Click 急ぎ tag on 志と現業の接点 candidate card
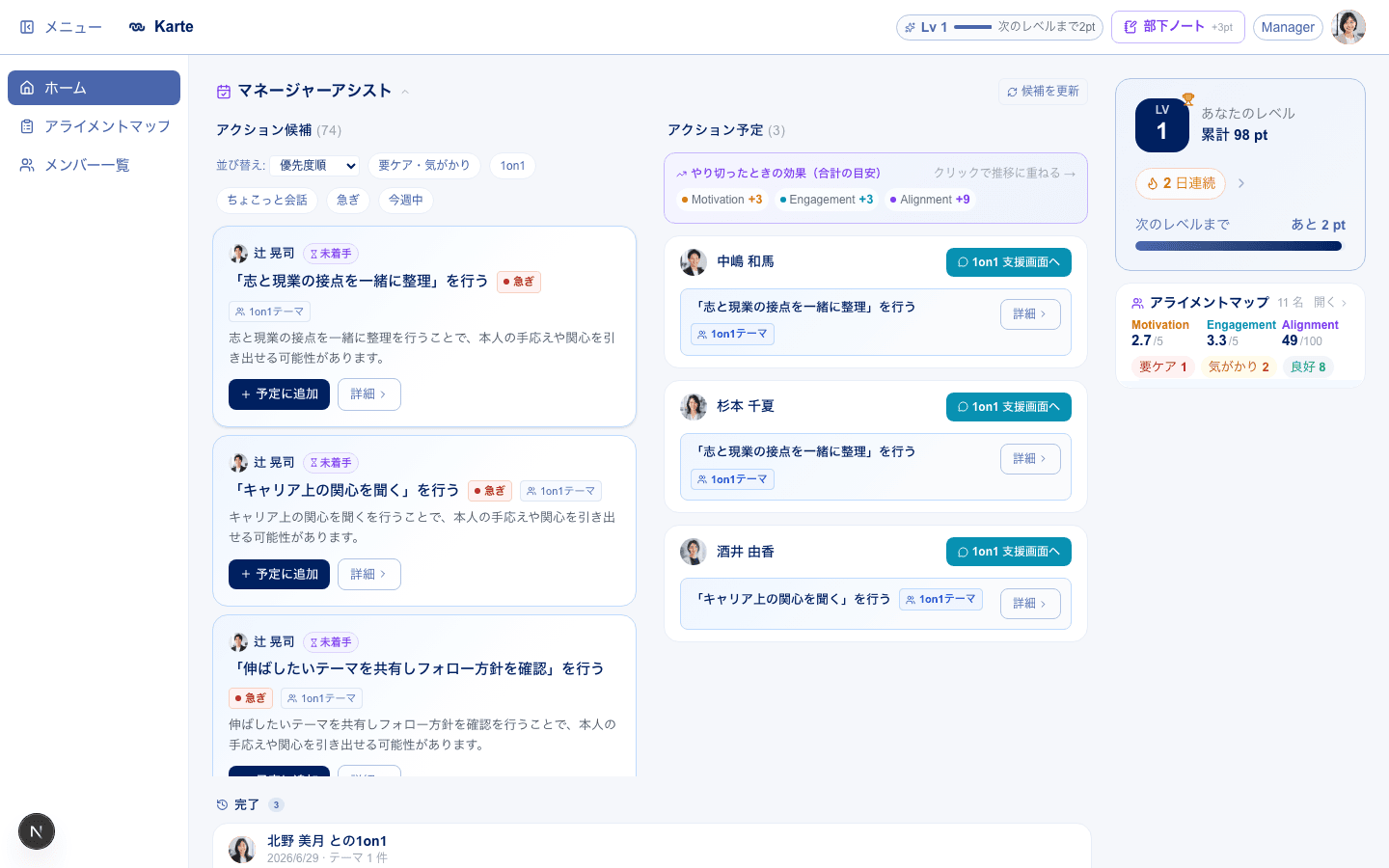The width and height of the screenshot is (1389, 868). point(519,282)
